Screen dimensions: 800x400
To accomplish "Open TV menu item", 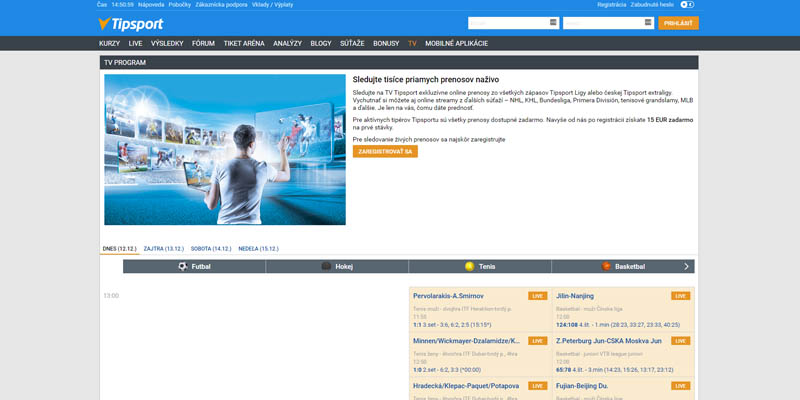I will click(x=412, y=43).
